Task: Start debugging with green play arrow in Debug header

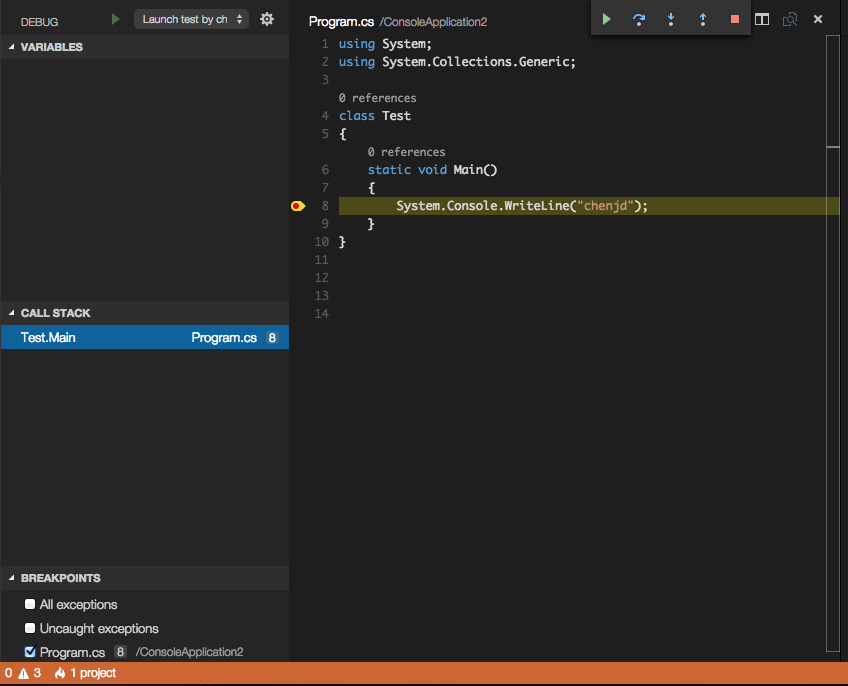Action: click(115, 19)
